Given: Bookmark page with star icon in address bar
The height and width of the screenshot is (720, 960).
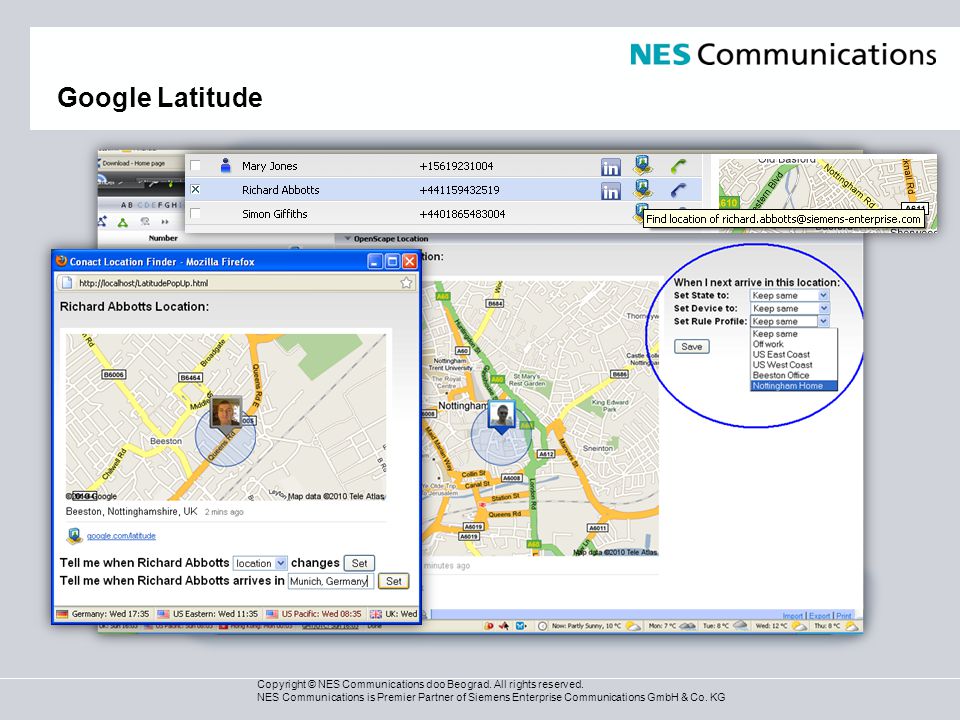Looking at the screenshot, I should pyautogui.click(x=406, y=283).
